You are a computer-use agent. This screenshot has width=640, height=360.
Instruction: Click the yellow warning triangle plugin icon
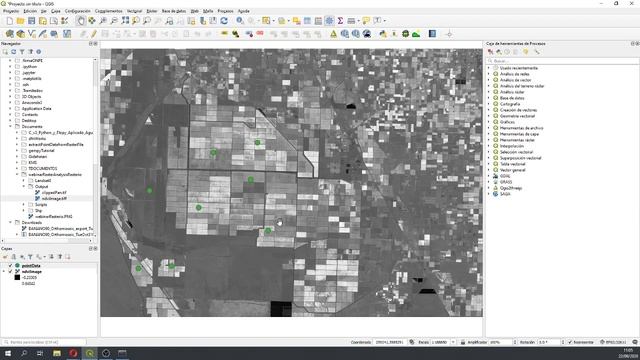pyautogui.click(x=333, y=34)
